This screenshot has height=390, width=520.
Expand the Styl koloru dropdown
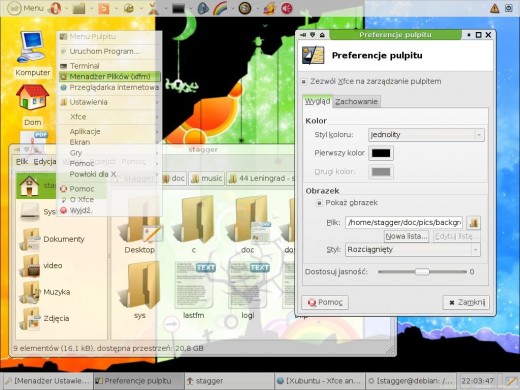point(426,135)
